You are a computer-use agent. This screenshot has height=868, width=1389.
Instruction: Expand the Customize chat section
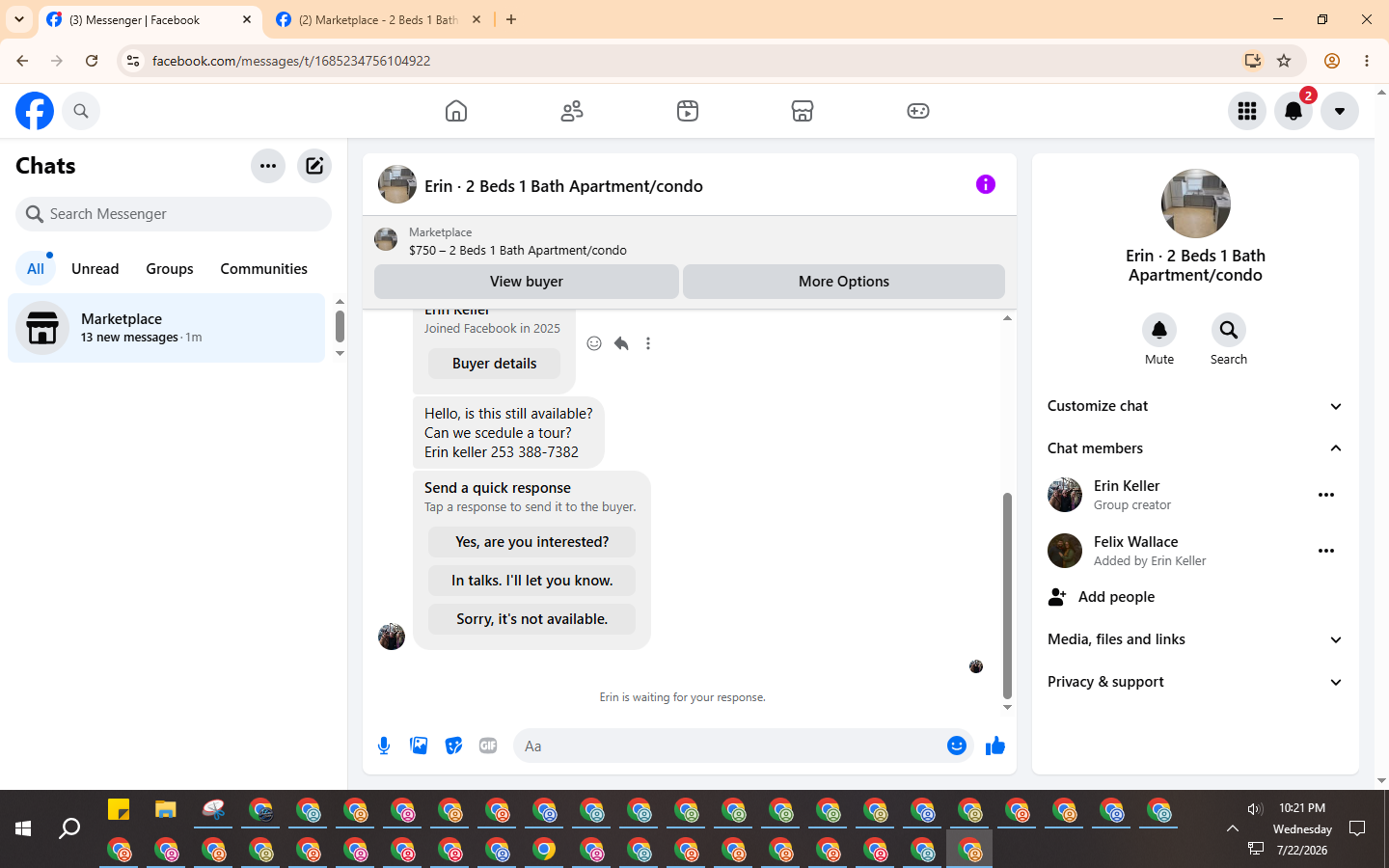coord(1196,406)
